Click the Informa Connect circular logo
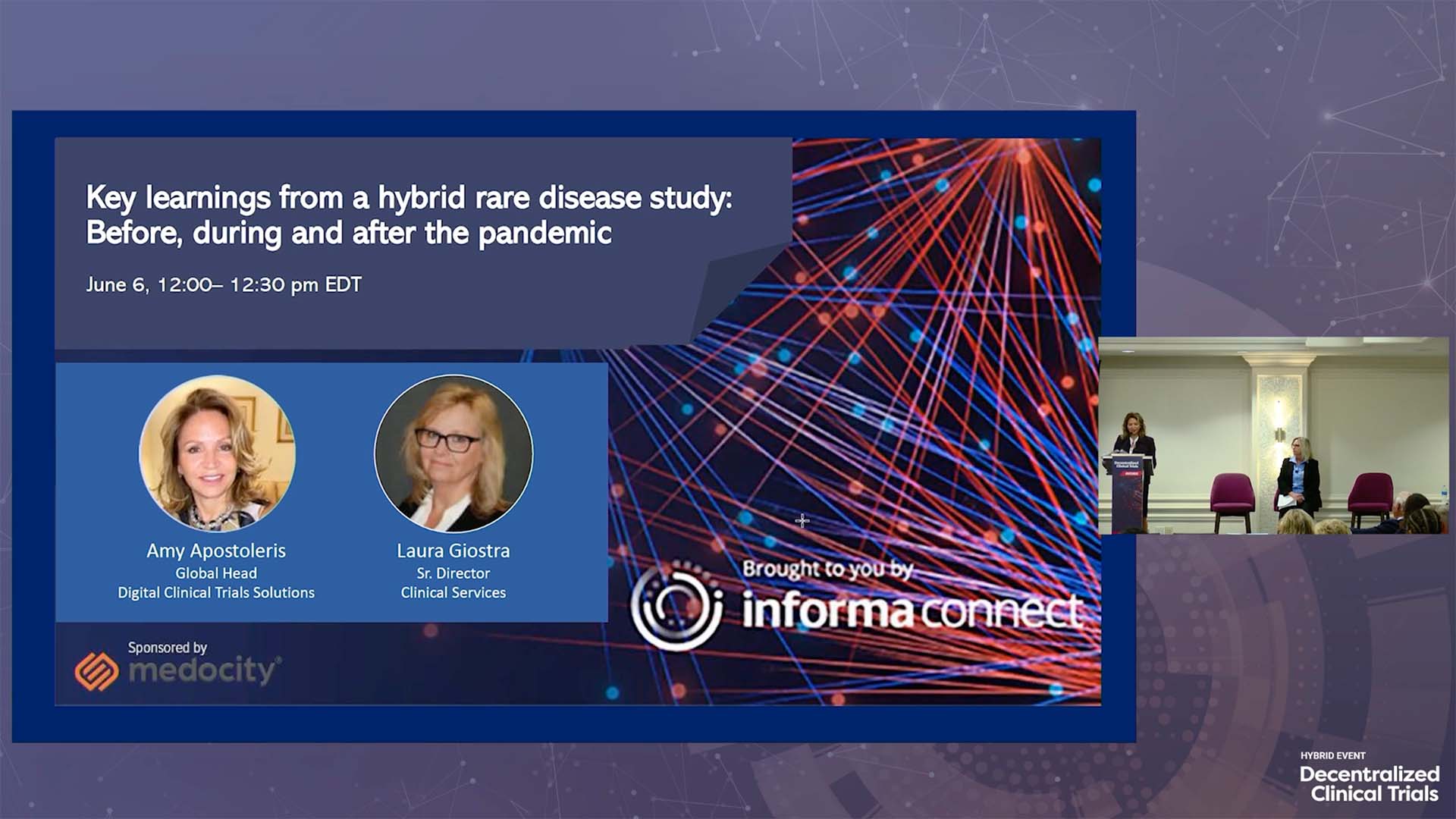Screen dimensions: 1456x819 pos(676,607)
